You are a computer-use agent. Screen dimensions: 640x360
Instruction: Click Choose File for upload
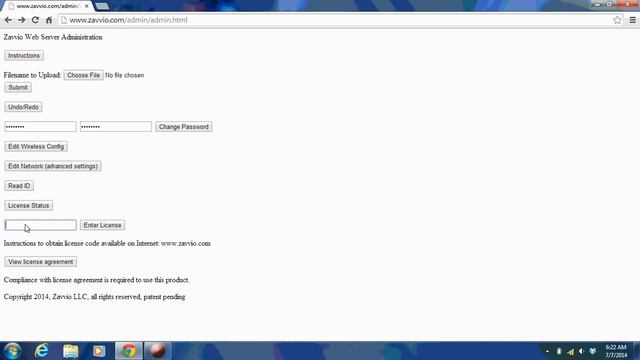point(83,75)
